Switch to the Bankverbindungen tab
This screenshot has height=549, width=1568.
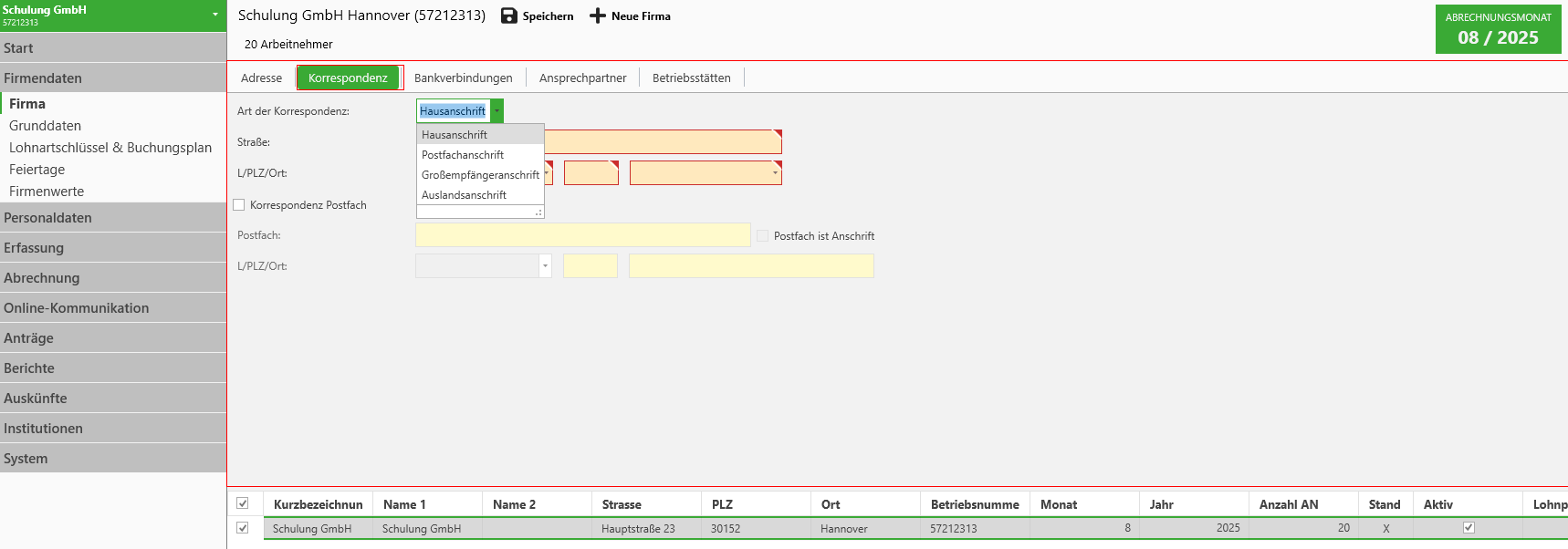click(x=463, y=78)
